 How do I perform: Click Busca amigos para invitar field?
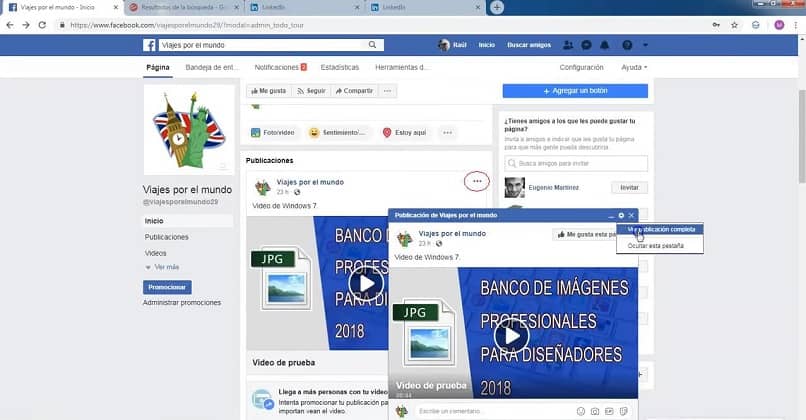pos(576,163)
